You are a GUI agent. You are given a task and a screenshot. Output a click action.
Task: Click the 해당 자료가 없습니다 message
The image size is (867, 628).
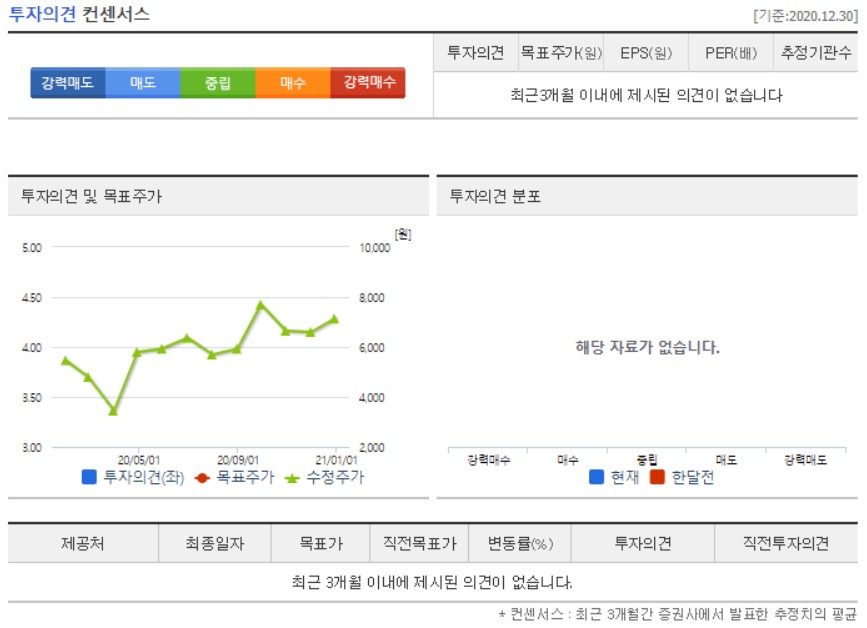647,347
